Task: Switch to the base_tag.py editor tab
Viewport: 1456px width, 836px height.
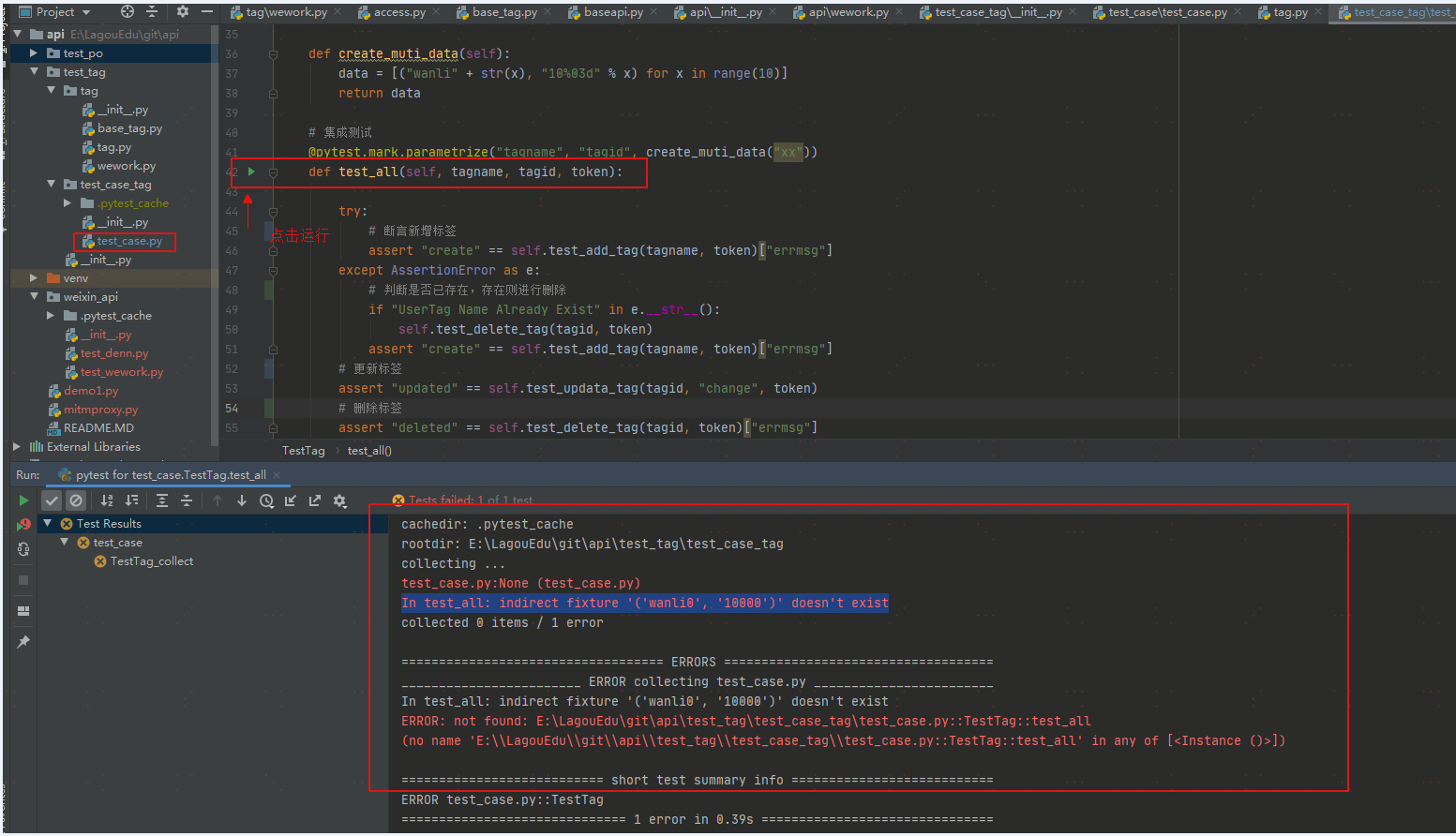Action: [503, 12]
